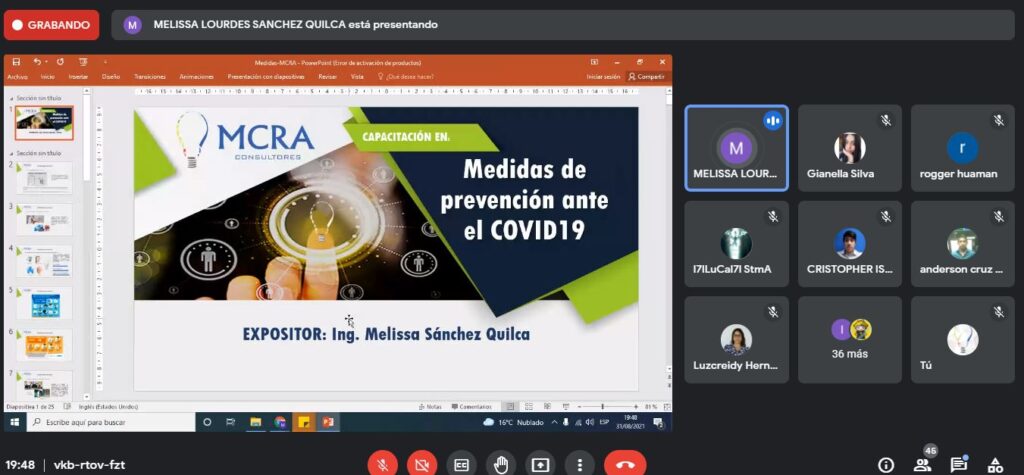This screenshot has height=475, width=1024.
Task: Open the activities icon
Action: pyautogui.click(x=995, y=464)
